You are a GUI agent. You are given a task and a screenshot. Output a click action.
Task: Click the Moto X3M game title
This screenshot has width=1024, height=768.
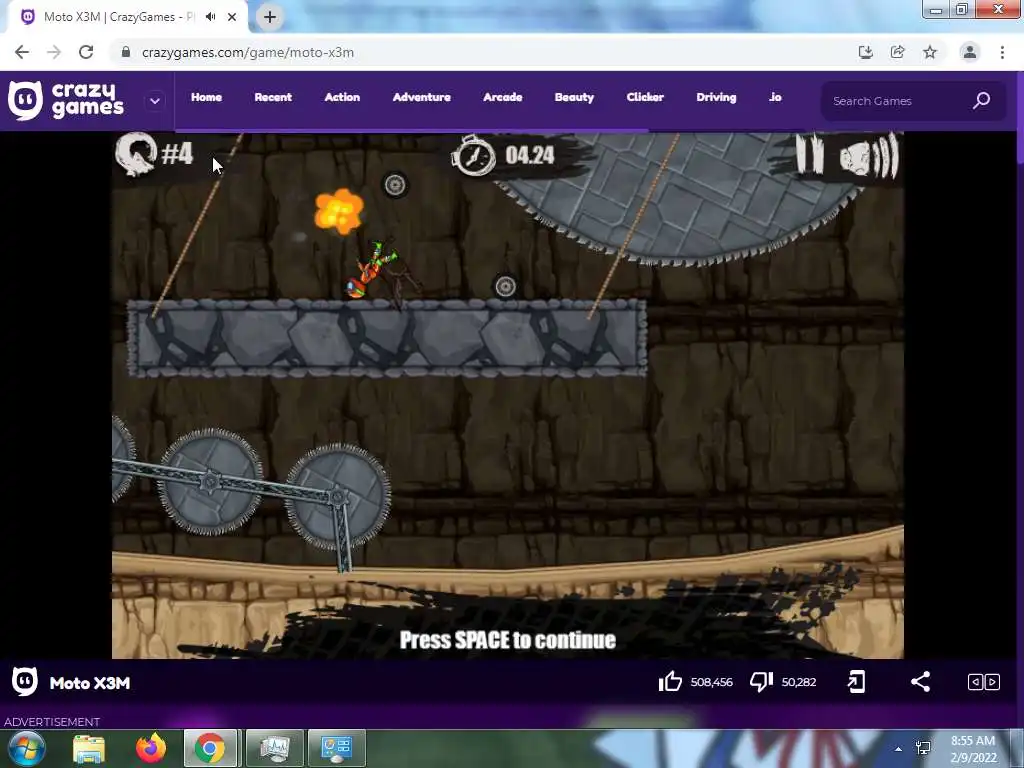tap(90, 683)
